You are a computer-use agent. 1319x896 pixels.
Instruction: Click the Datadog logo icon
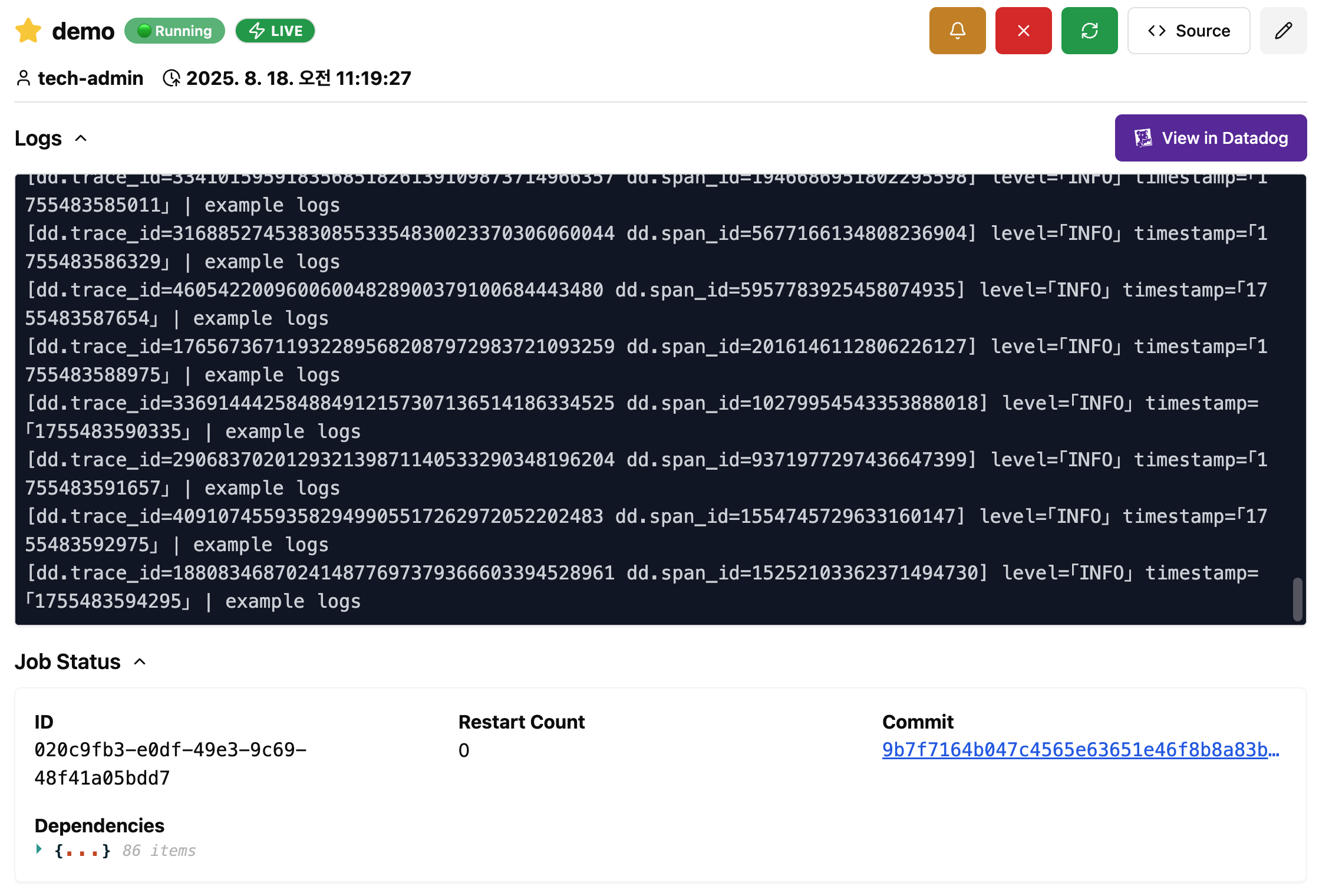pos(1143,138)
